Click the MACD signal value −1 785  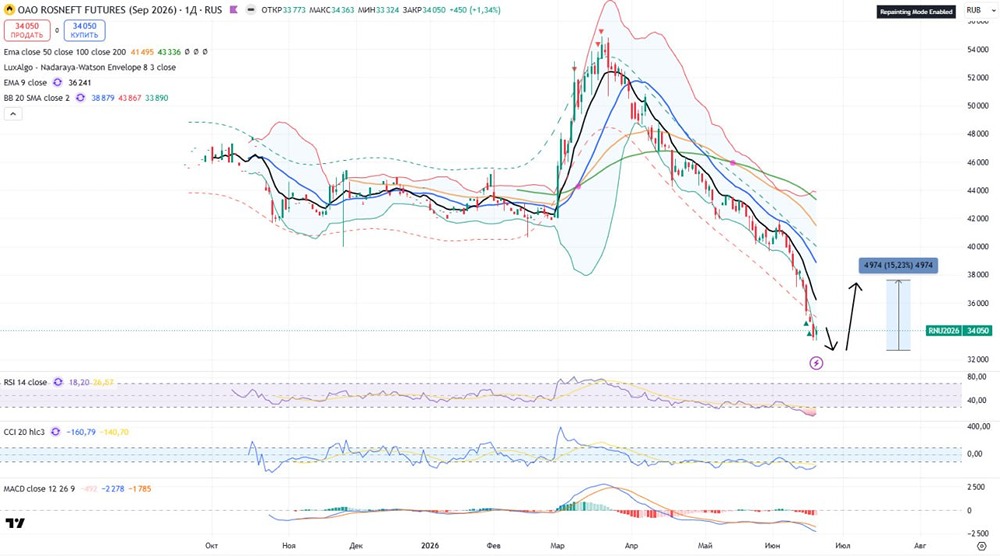140,488
